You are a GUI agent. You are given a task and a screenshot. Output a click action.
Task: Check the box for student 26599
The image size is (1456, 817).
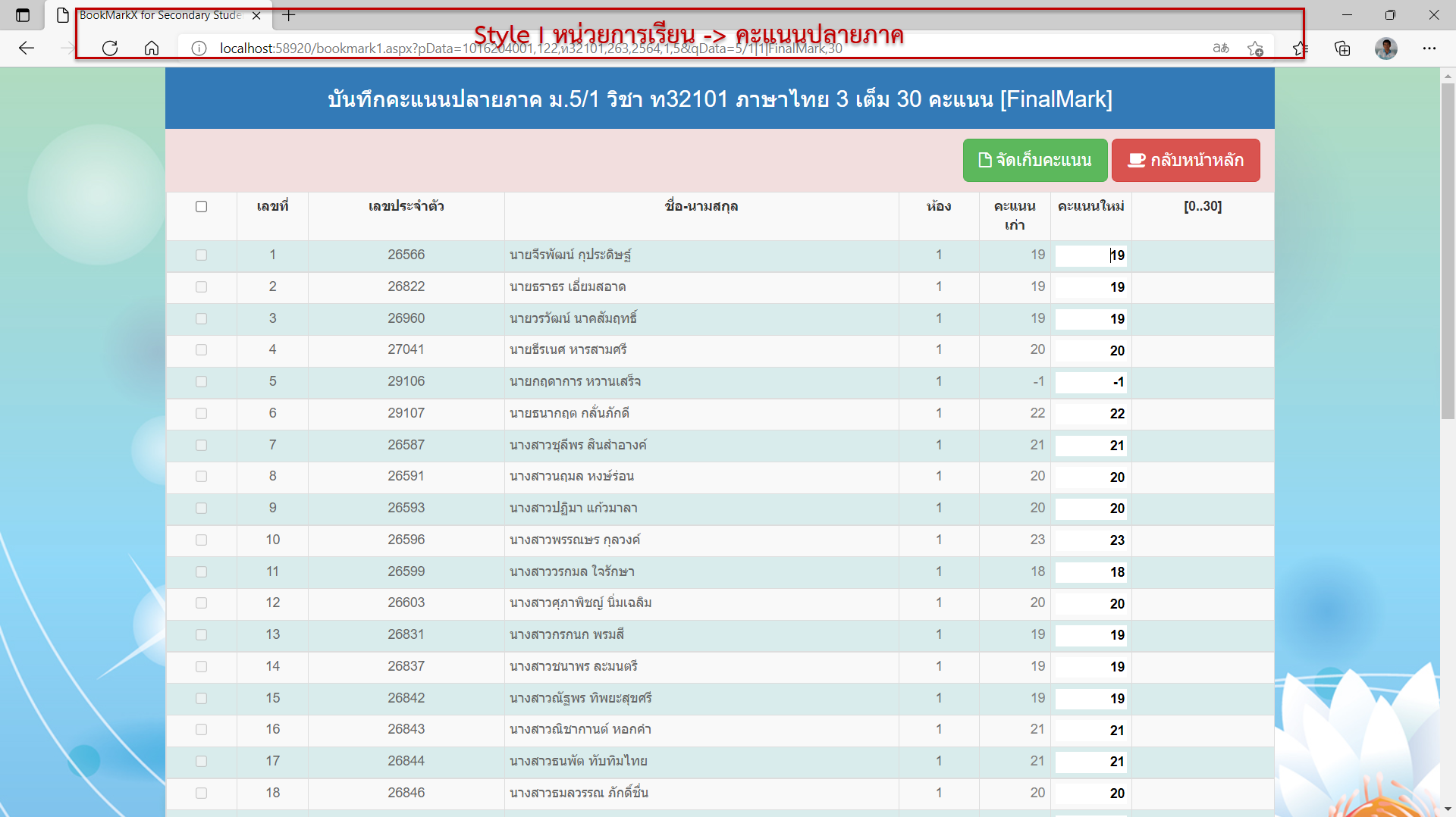point(201,571)
